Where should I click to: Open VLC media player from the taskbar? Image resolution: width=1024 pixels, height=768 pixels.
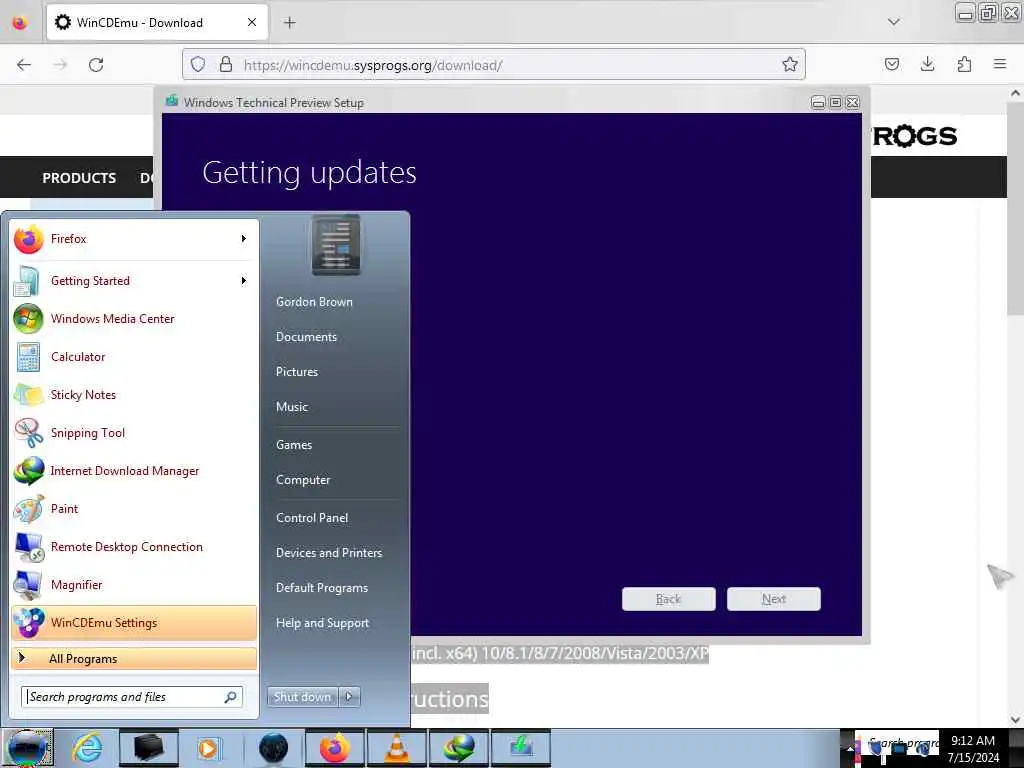pyautogui.click(x=396, y=748)
